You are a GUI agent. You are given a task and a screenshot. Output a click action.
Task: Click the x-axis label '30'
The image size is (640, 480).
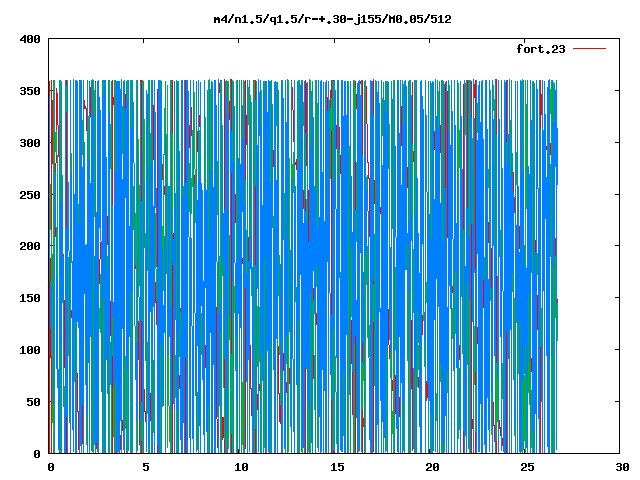(622, 467)
